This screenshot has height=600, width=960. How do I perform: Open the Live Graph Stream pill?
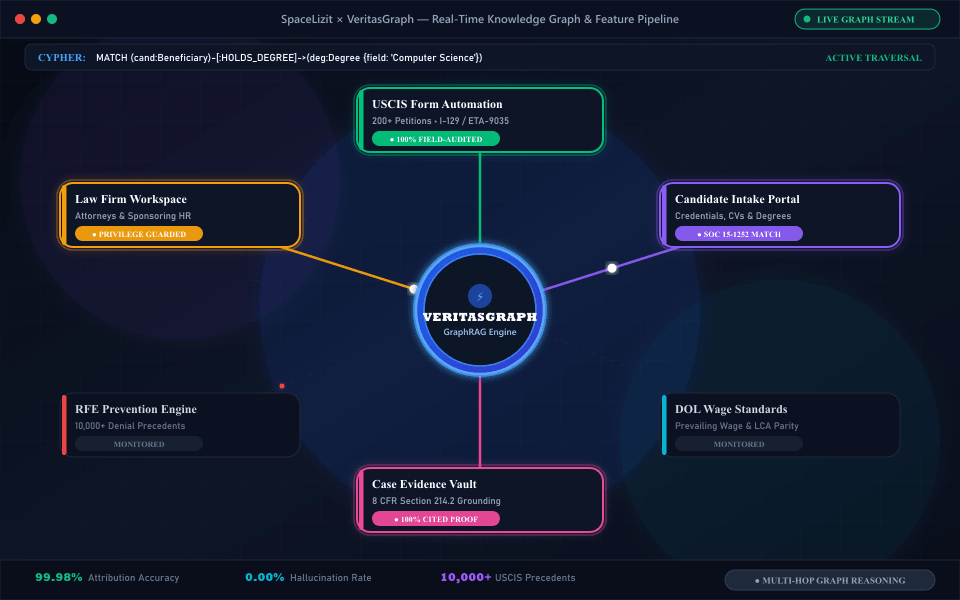(867, 19)
